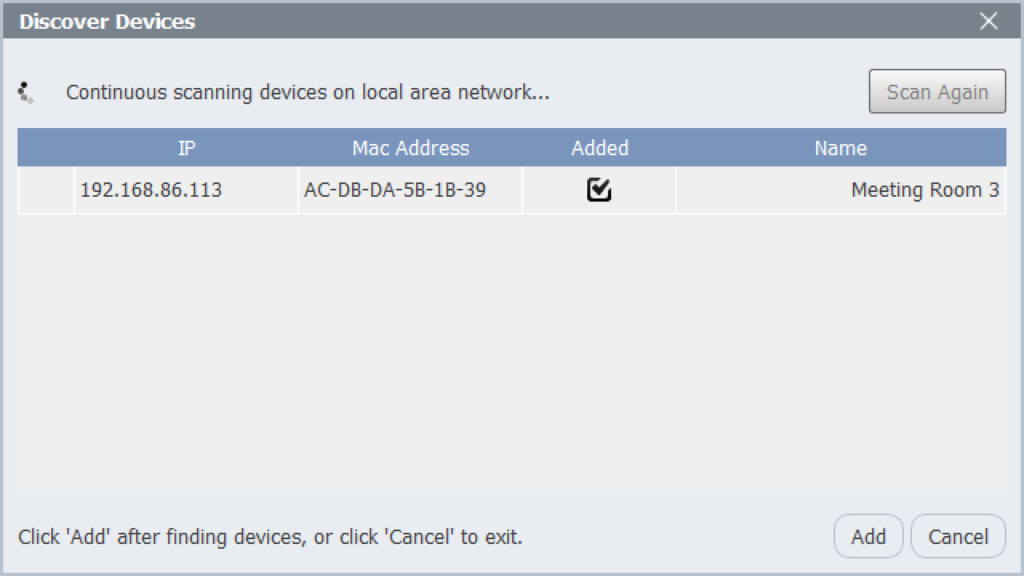
Task: Toggle the Added checkbox for Meeting Room 3
Action: click(599, 190)
